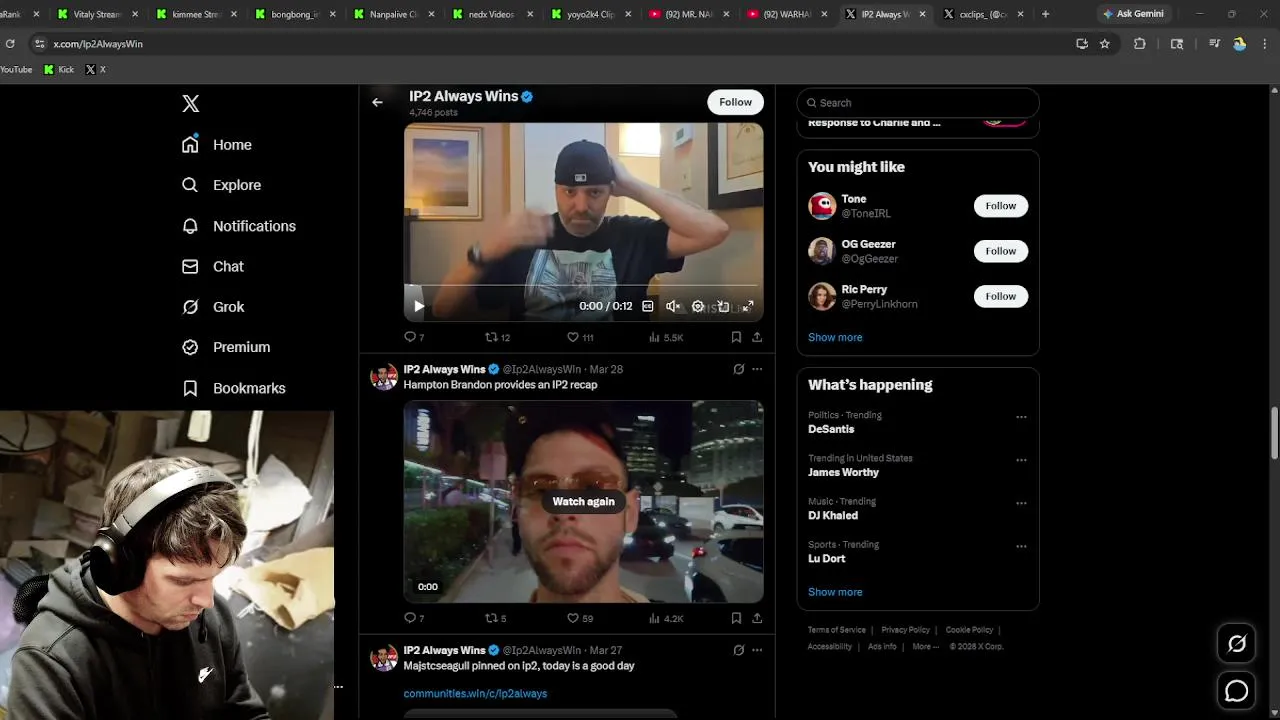Share the post with 59 likes
Screen dimensions: 1280x720
pos(757,618)
